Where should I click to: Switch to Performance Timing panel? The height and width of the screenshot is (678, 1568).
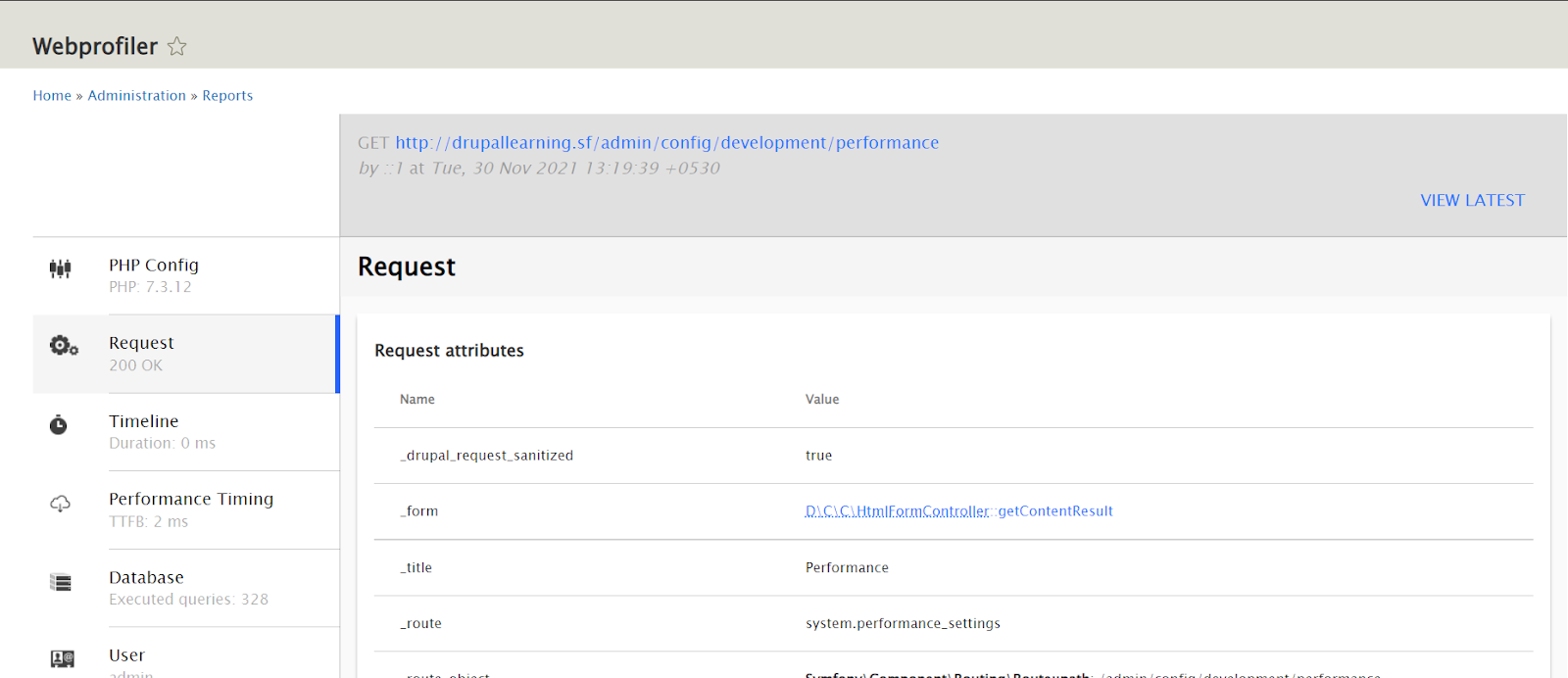186,509
